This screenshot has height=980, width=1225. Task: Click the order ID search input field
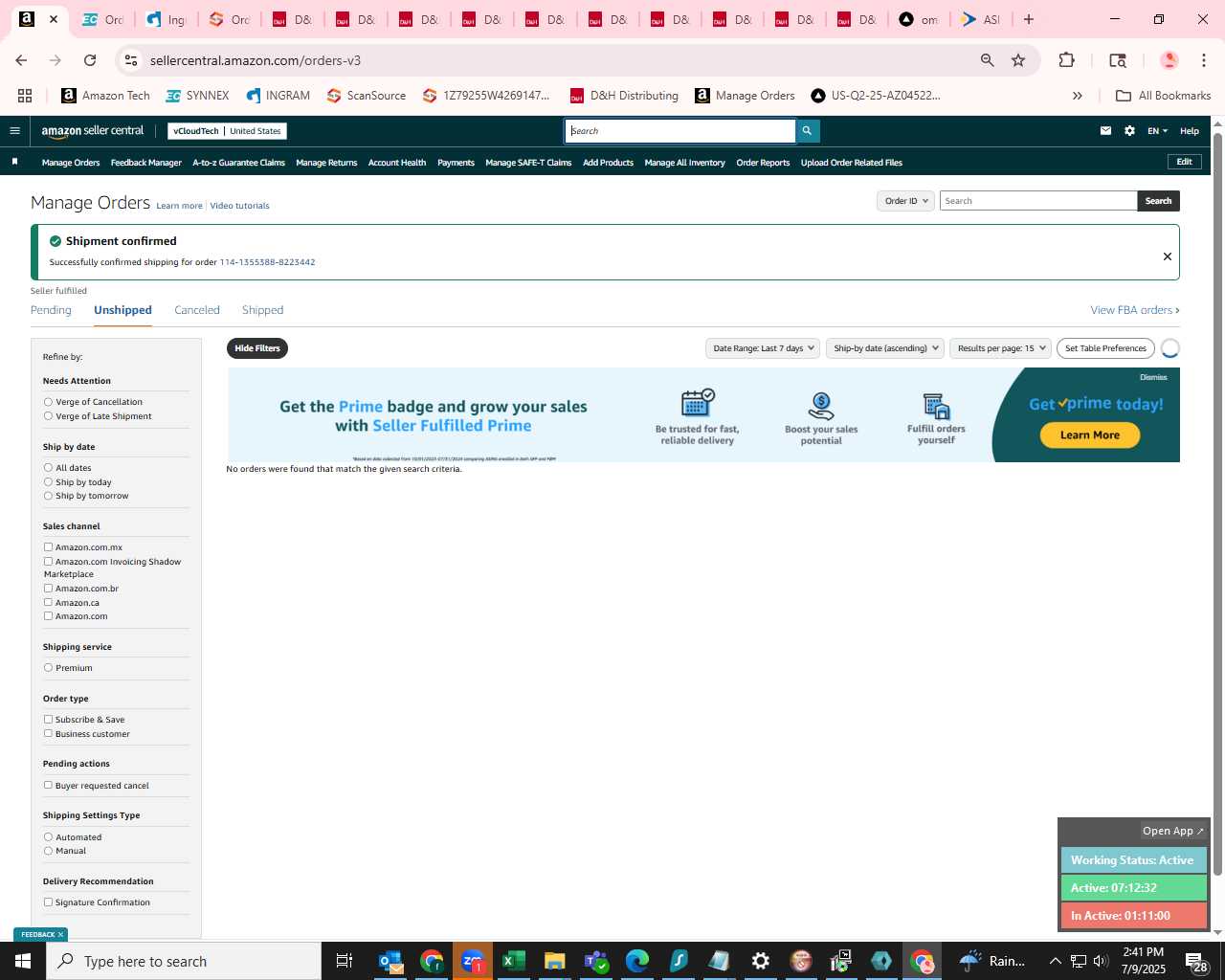[1038, 201]
